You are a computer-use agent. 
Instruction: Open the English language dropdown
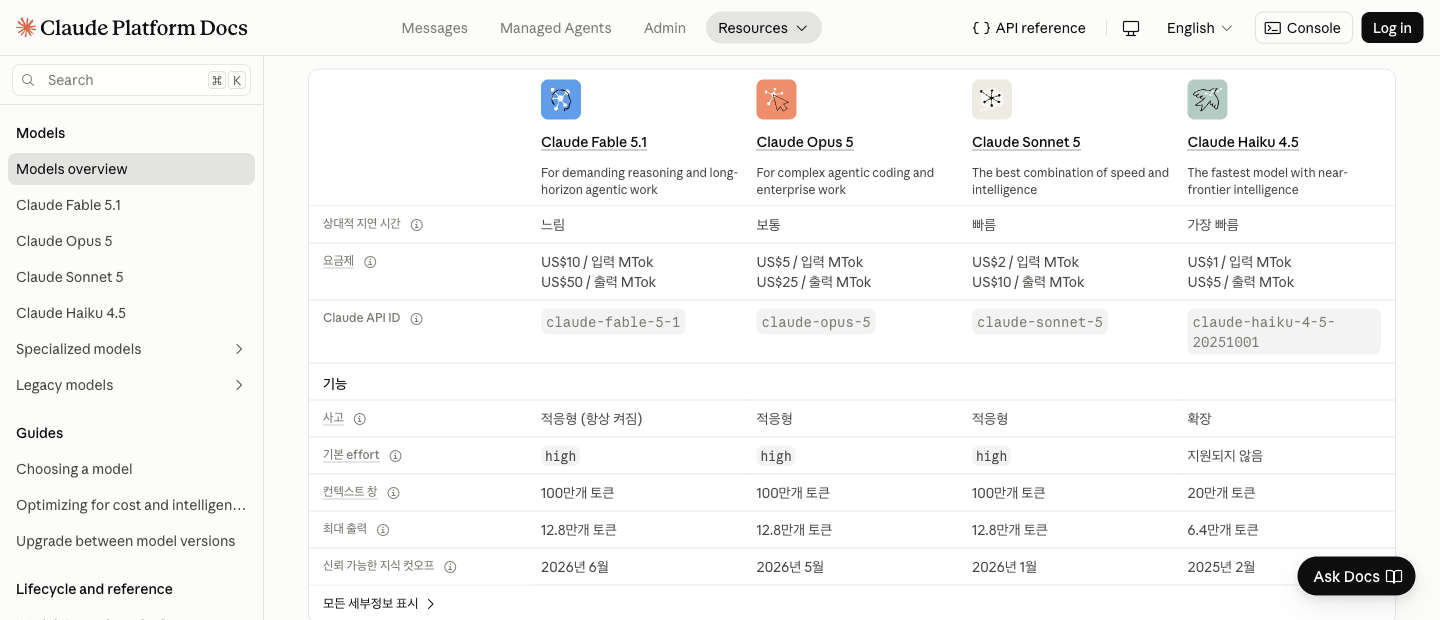coord(1199,28)
